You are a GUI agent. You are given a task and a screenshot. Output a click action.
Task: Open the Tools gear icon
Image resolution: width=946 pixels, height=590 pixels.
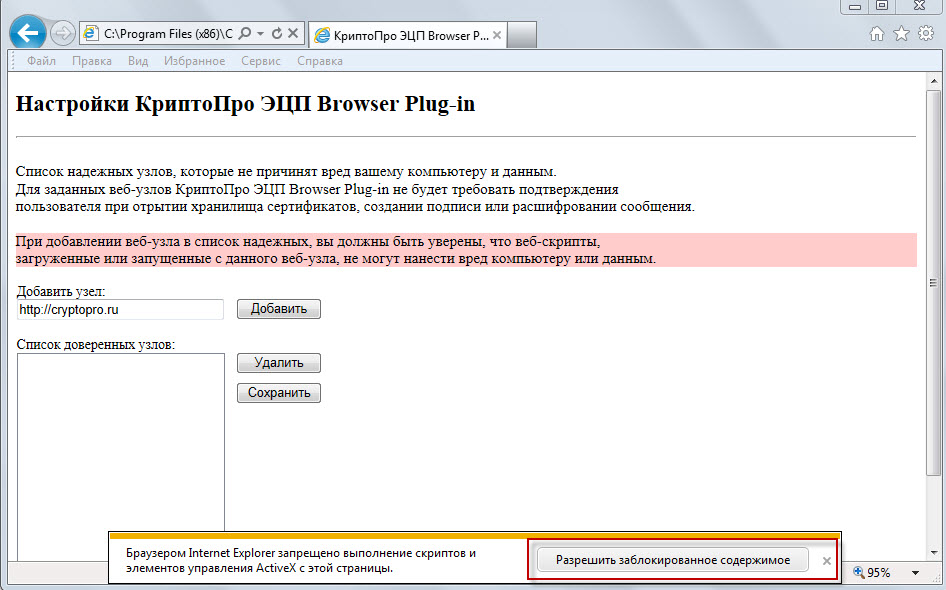pos(923,34)
